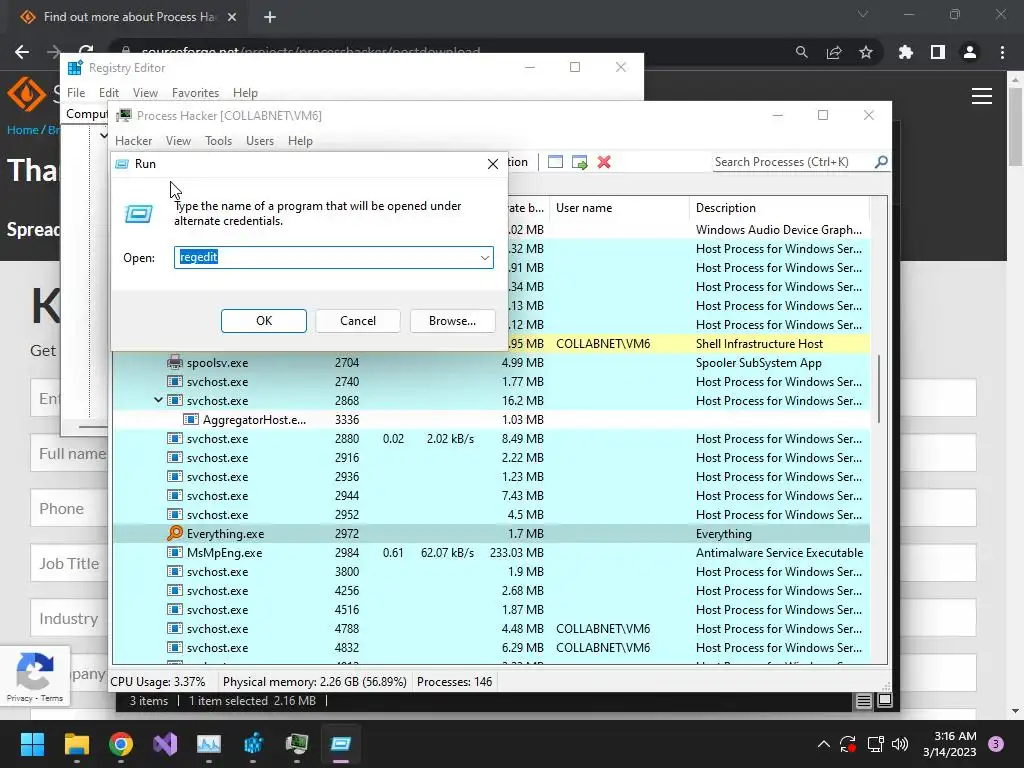Open Registry Editor Edit menu
Viewport: 1024px width, 768px height.
(x=108, y=93)
